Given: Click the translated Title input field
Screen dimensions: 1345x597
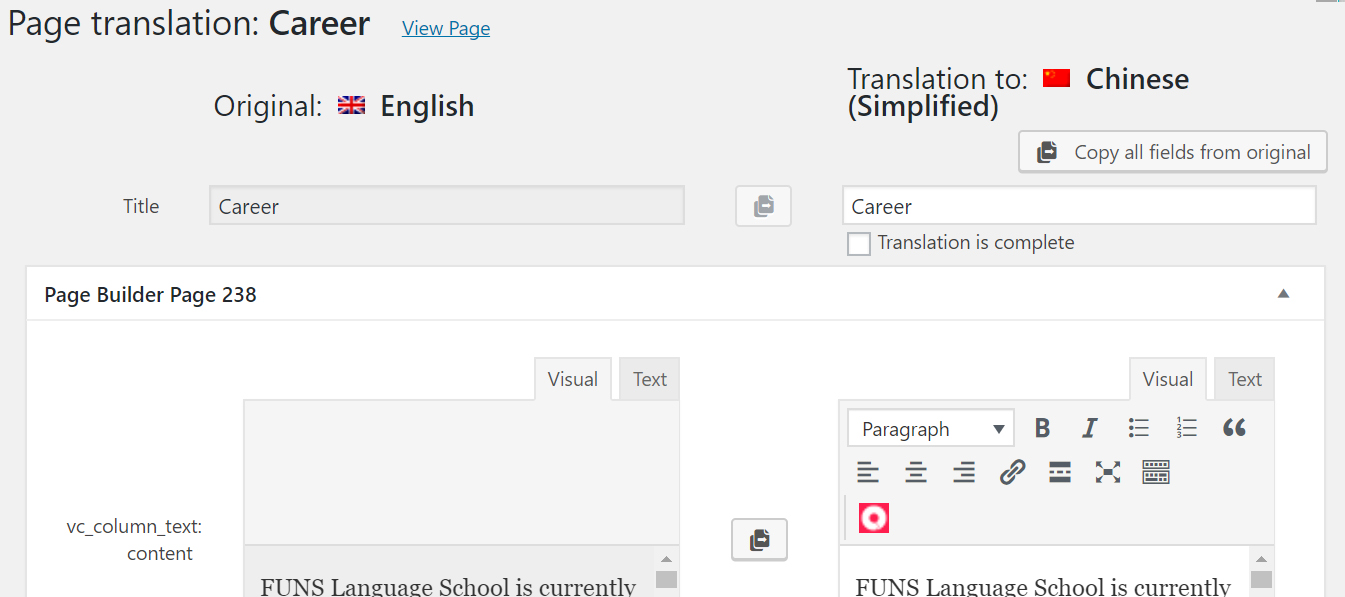Looking at the screenshot, I should point(1078,207).
